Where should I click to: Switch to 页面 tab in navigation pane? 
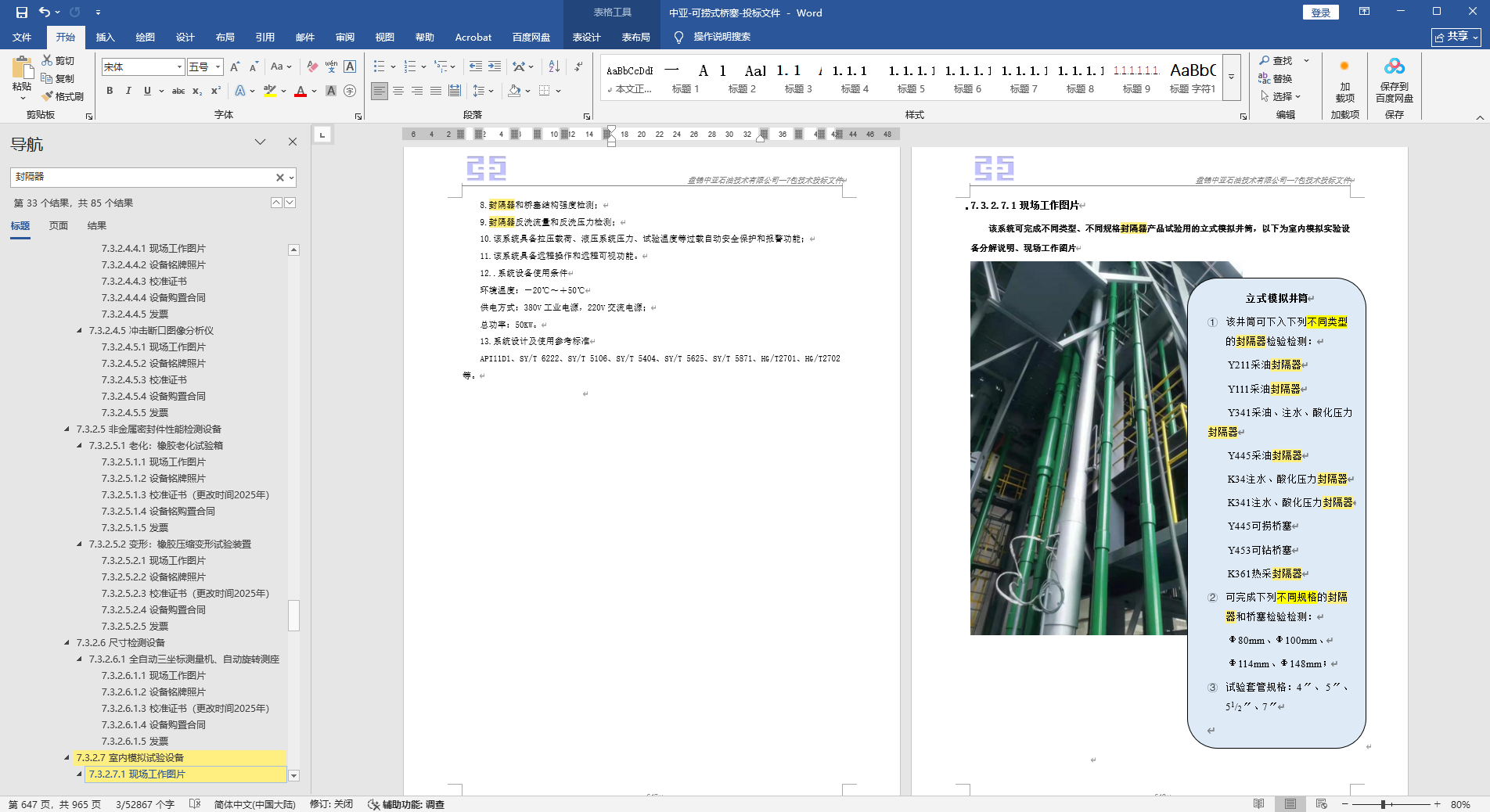click(59, 225)
